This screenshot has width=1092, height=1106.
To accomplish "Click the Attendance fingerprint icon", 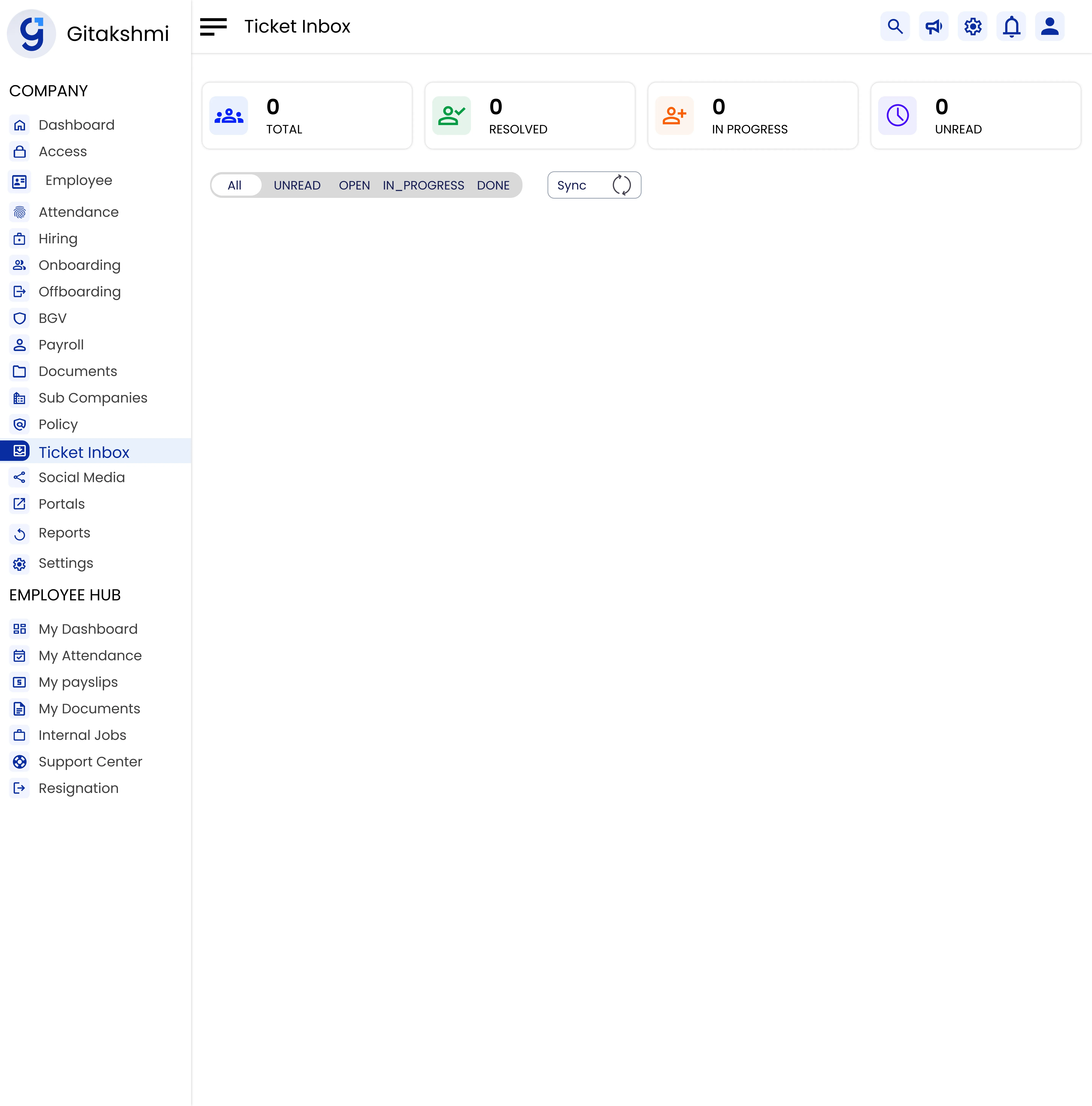I will (x=20, y=212).
